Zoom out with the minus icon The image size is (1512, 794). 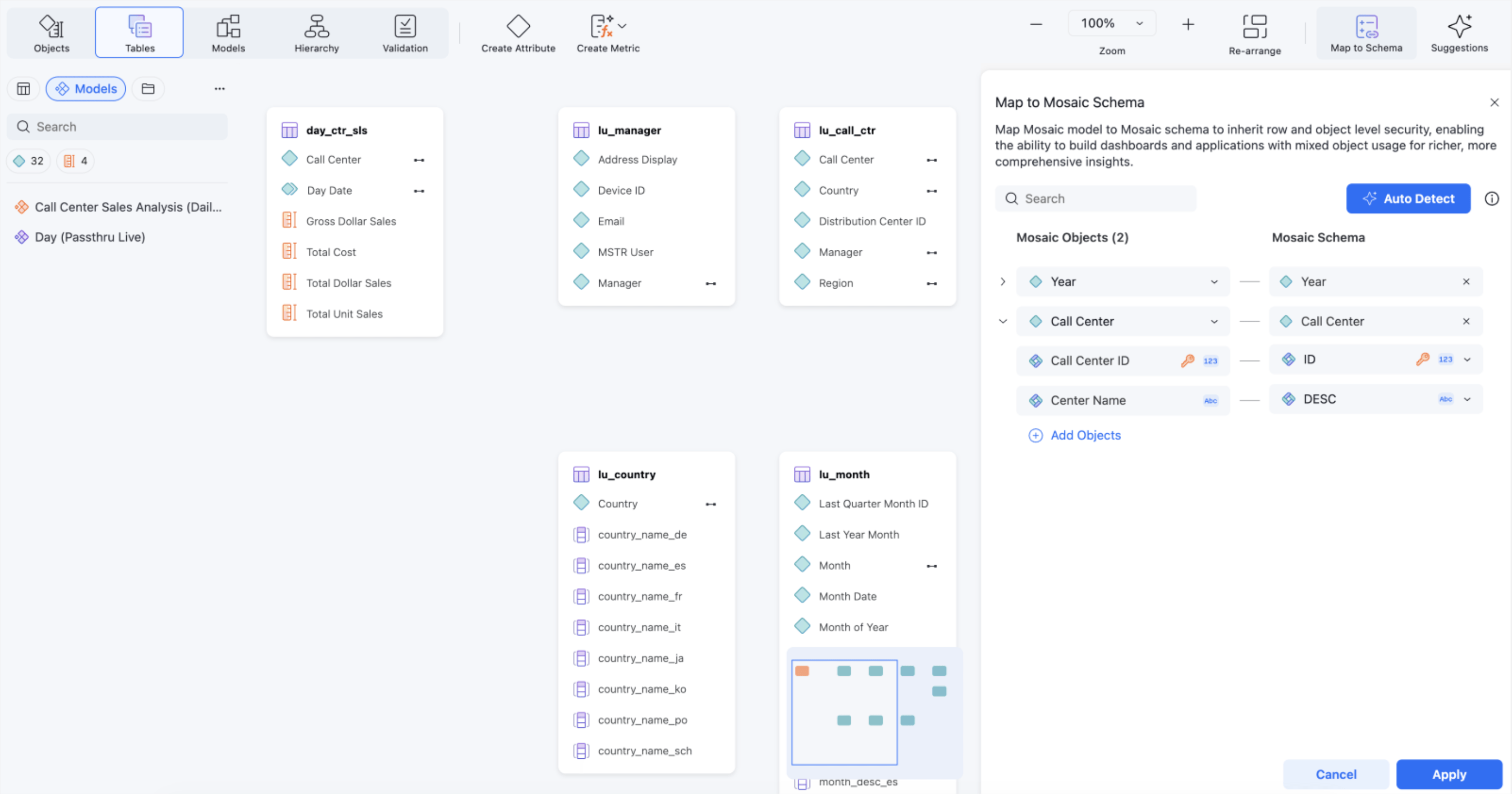pos(1036,24)
